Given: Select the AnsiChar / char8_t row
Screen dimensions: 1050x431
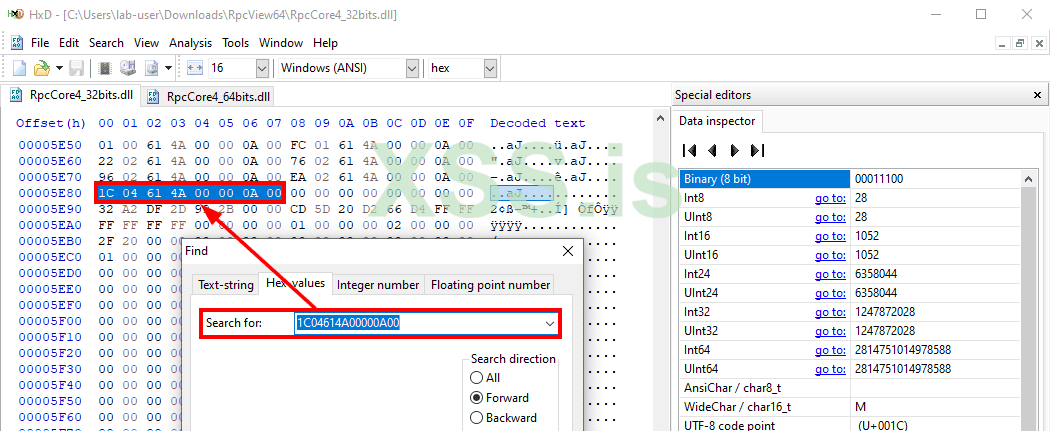Looking at the screenshot, I should click(x=850, y=387).
